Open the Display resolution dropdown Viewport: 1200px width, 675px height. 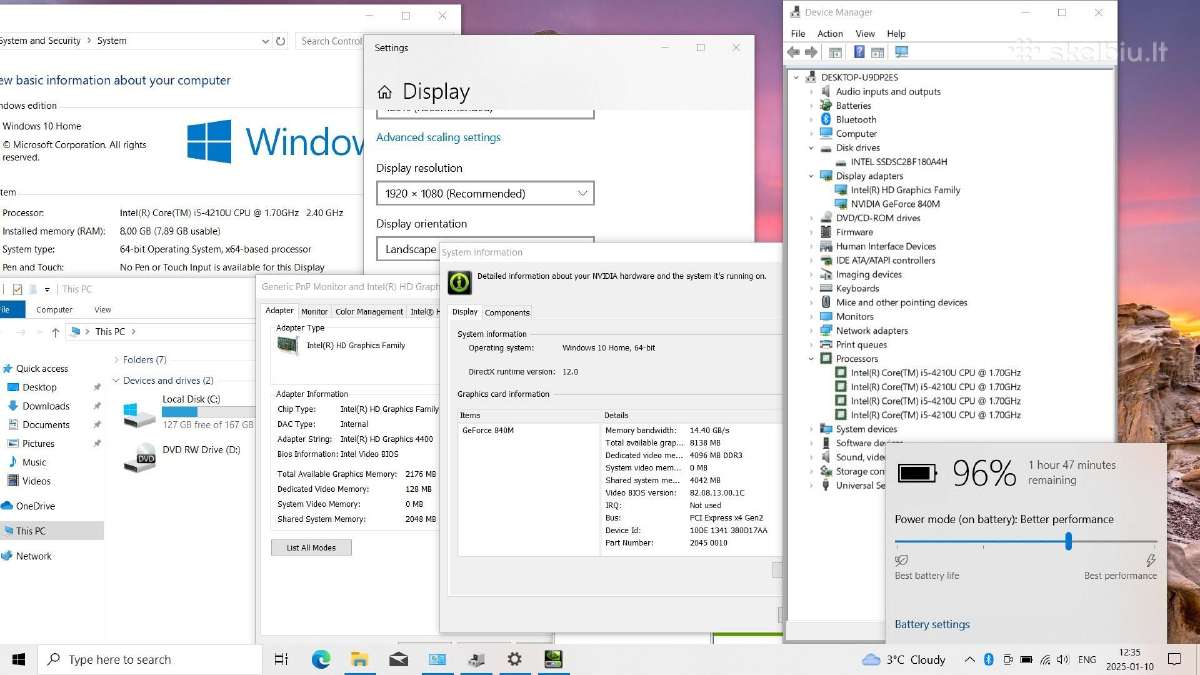point(485,193)
